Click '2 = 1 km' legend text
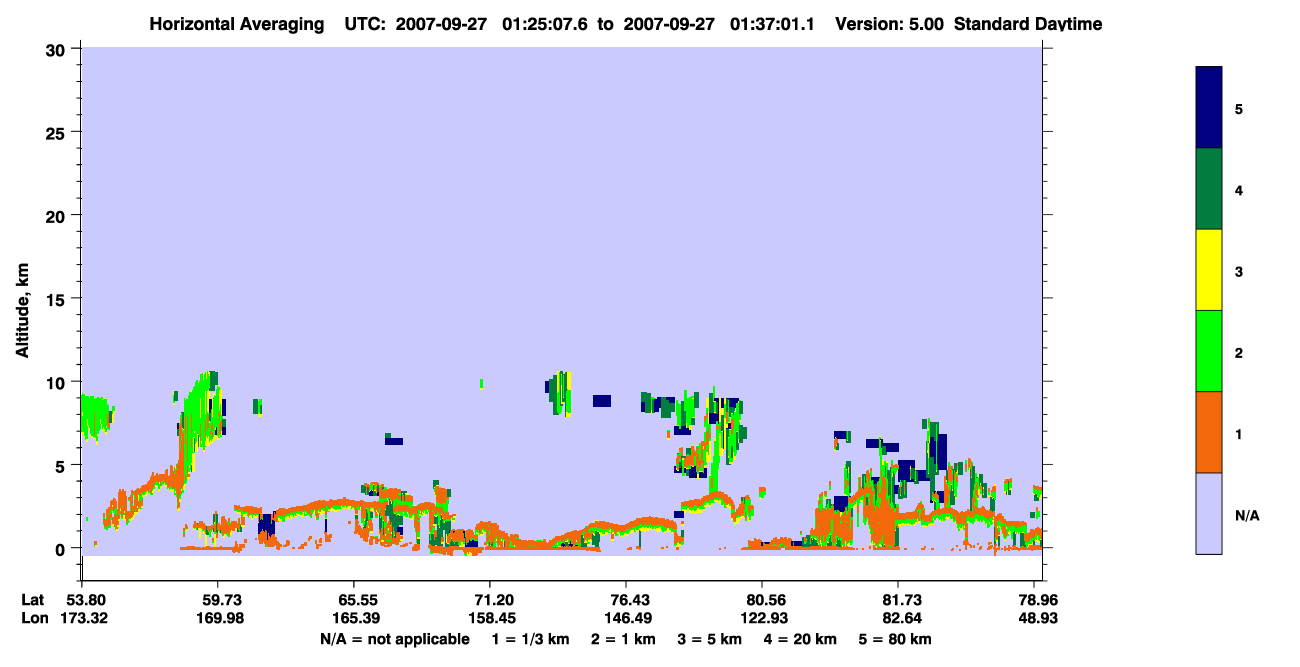The image size is (1300, 667). click(x=623, y=639)
